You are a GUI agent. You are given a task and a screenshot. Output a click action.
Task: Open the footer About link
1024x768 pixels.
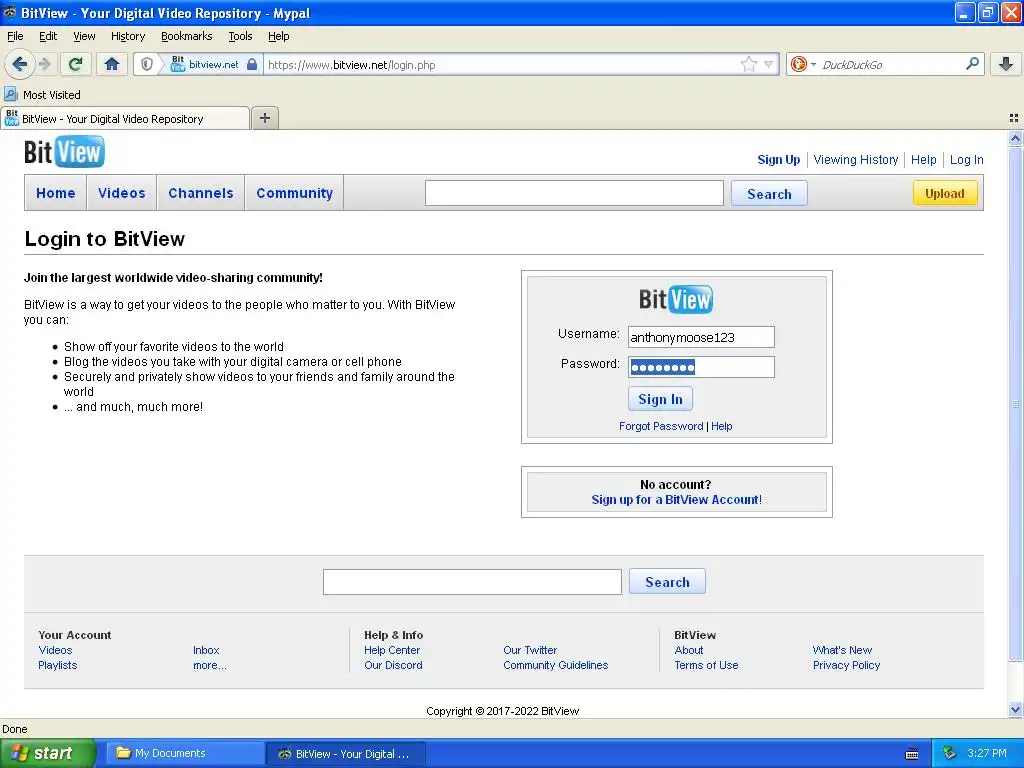[x=688, y=650]
